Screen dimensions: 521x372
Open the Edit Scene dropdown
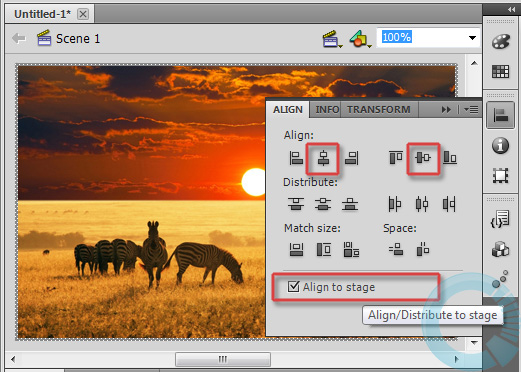[332, 39]
